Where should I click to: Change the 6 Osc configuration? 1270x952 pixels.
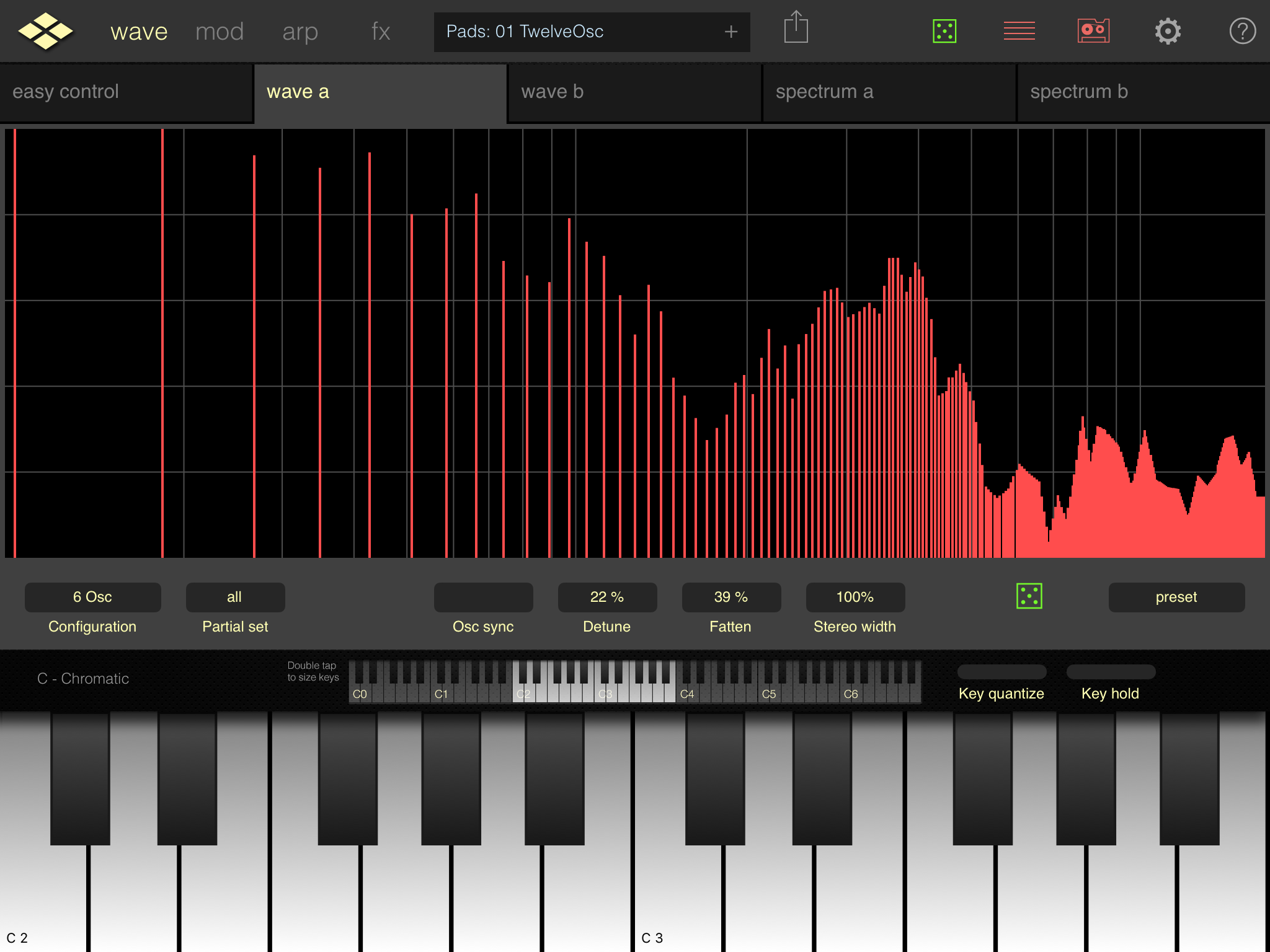click(93, 597)
